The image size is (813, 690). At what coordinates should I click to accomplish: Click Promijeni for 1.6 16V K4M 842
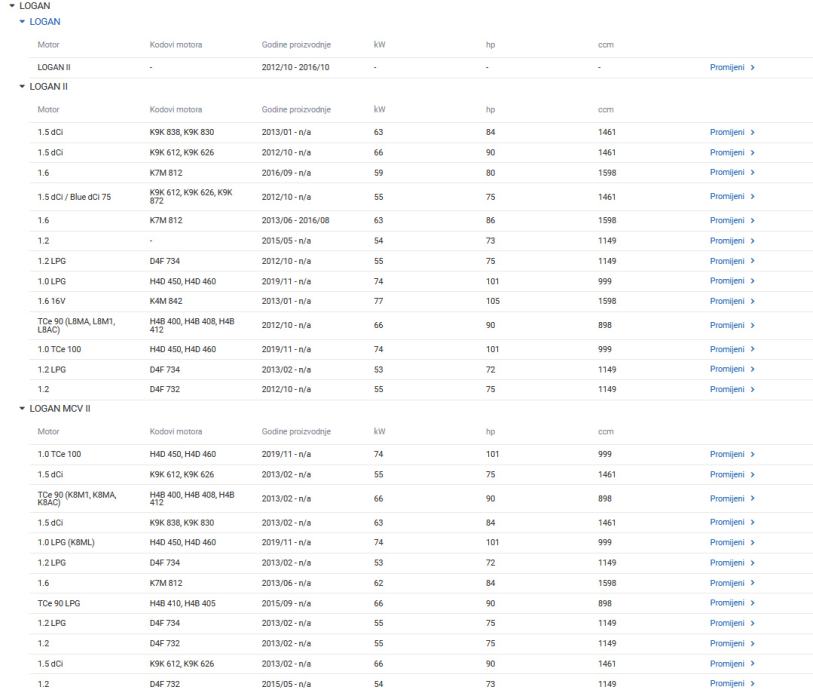click(727, 301)
